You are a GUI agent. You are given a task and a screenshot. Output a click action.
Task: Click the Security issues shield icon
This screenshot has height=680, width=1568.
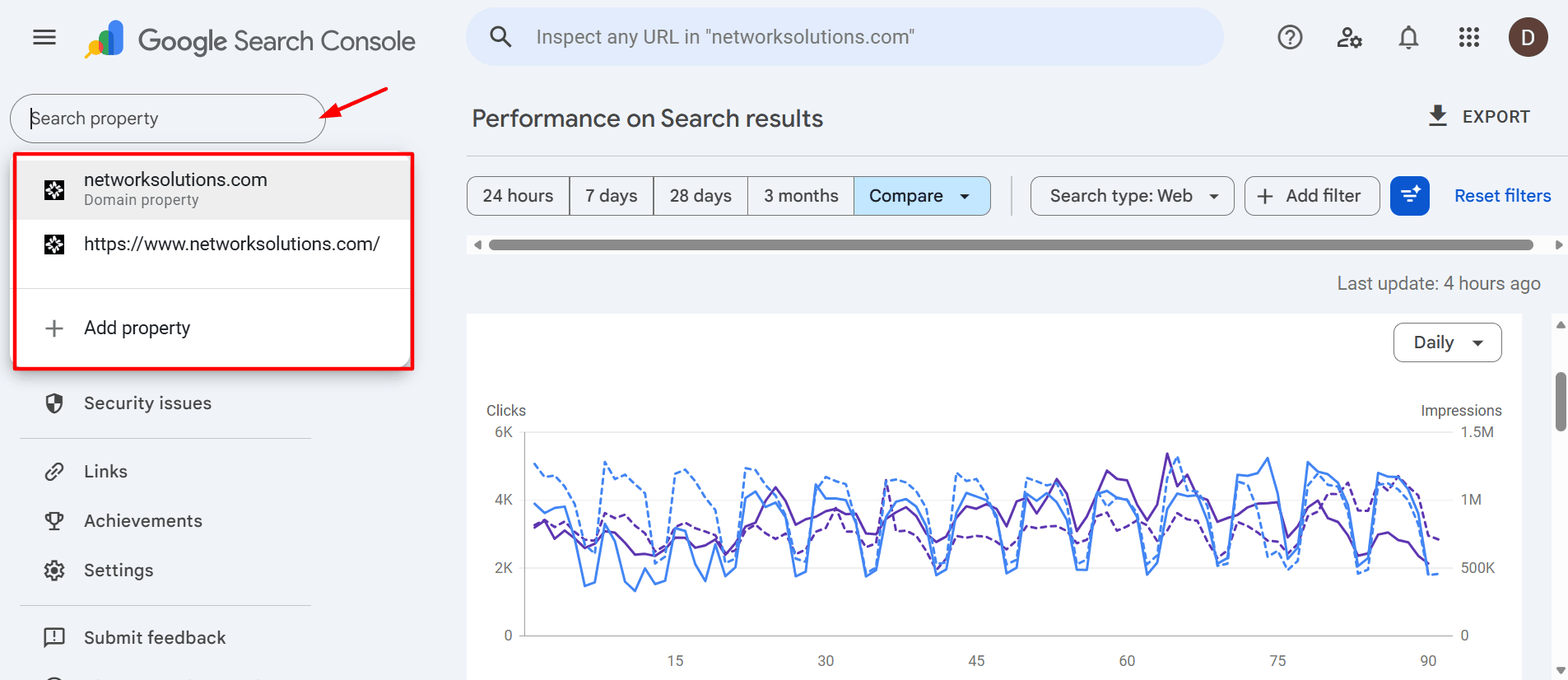pos(54,403)
